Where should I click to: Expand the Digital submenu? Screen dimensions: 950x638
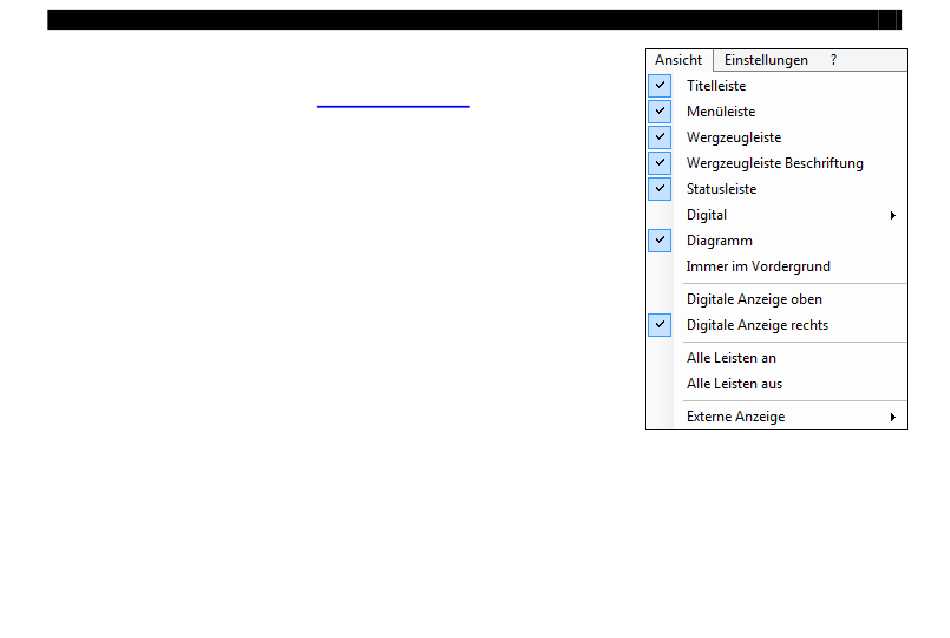pos(777,215)
